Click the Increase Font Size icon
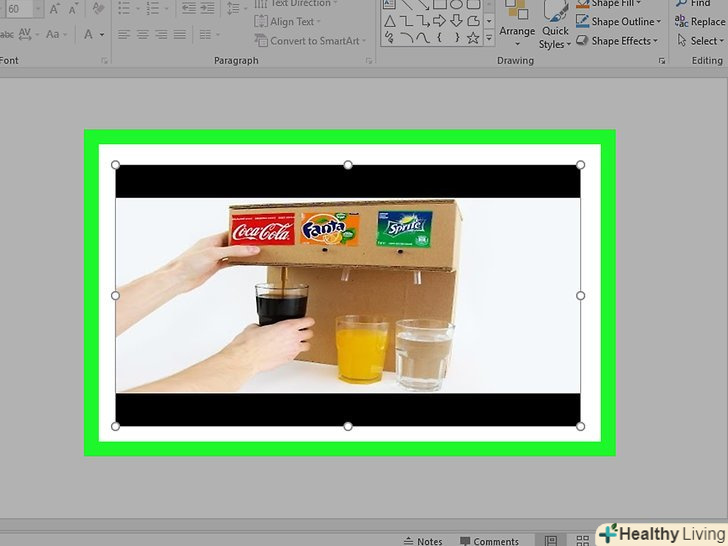This screenshot has height=546, width=728. pyautogui.click(x=53, y=9)
